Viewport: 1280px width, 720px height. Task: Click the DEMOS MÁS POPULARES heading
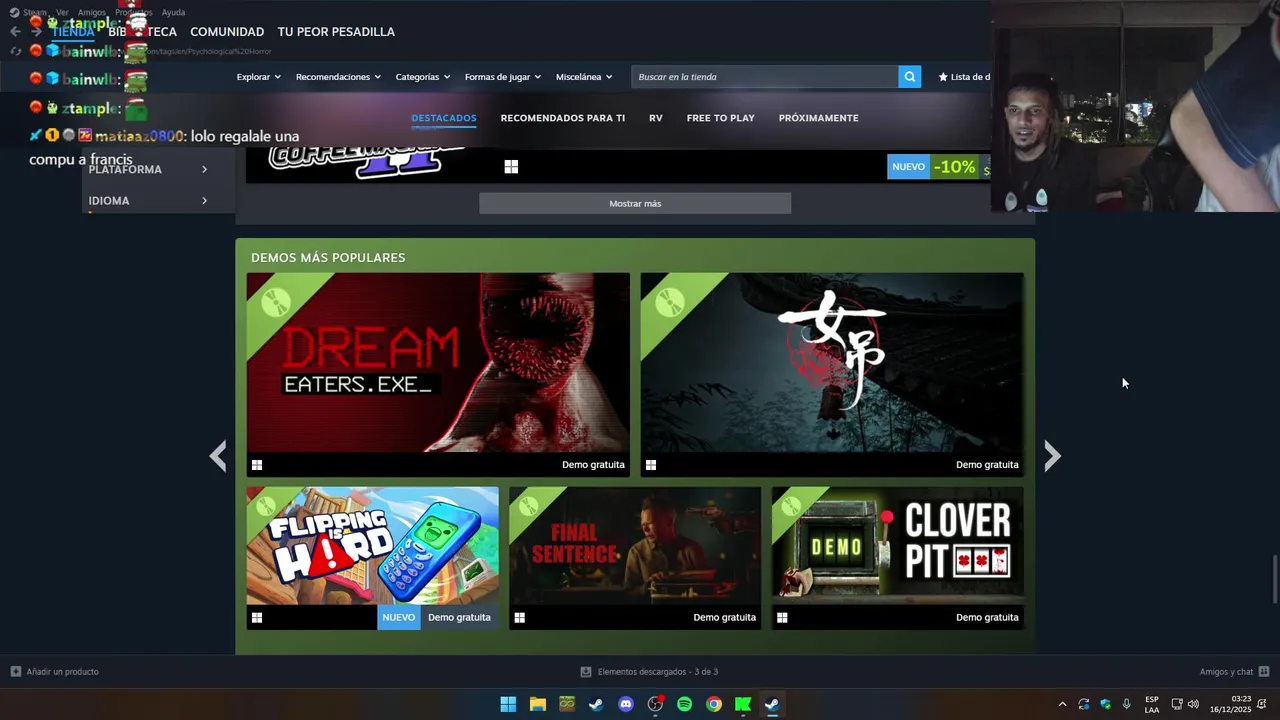click(328, 258)
